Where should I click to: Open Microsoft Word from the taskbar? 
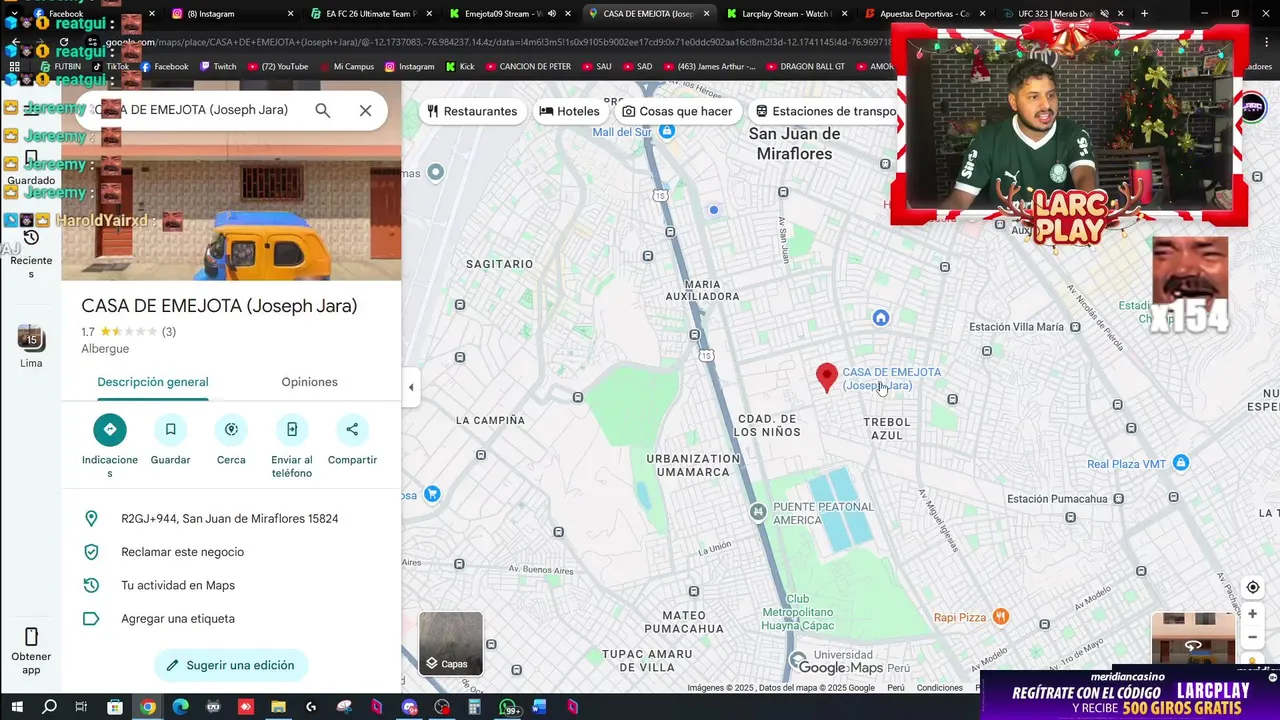[x=540, y=707]
